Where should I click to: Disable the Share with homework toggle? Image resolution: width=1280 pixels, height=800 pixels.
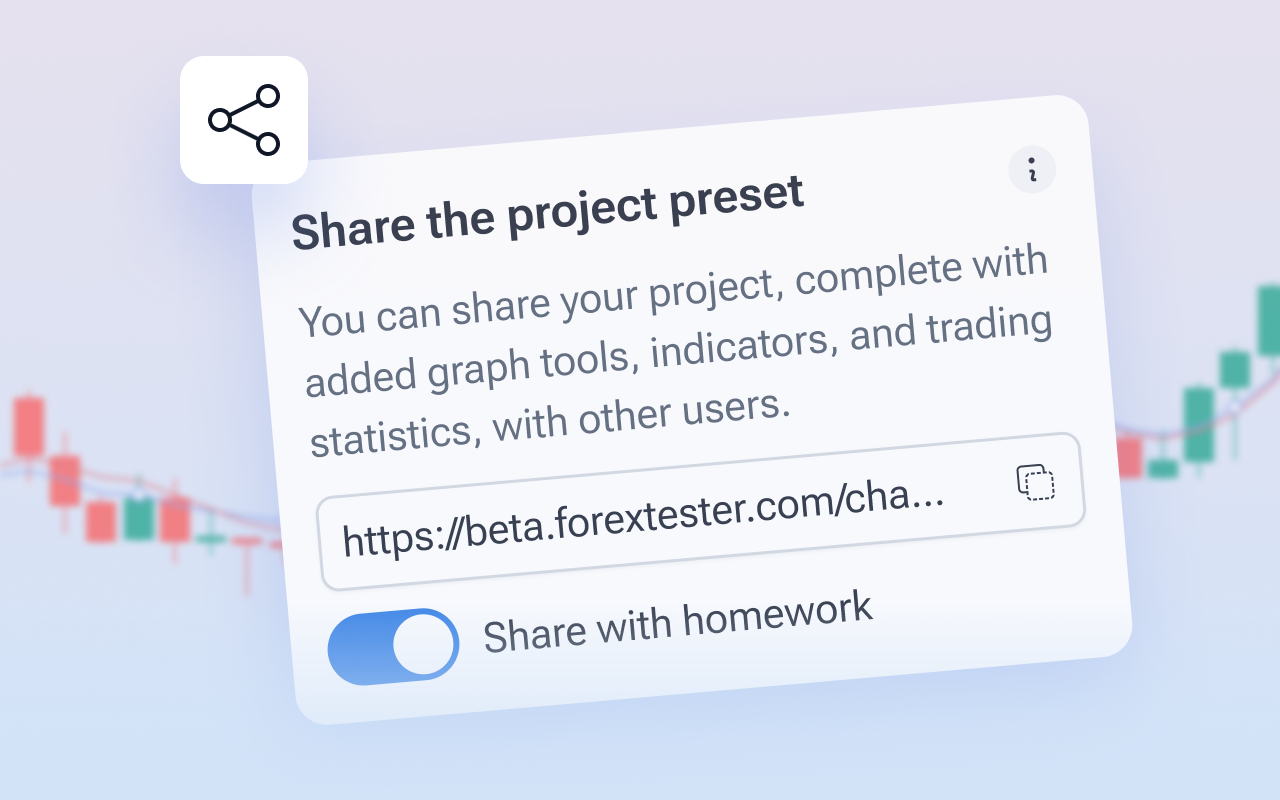click(393, 646)
